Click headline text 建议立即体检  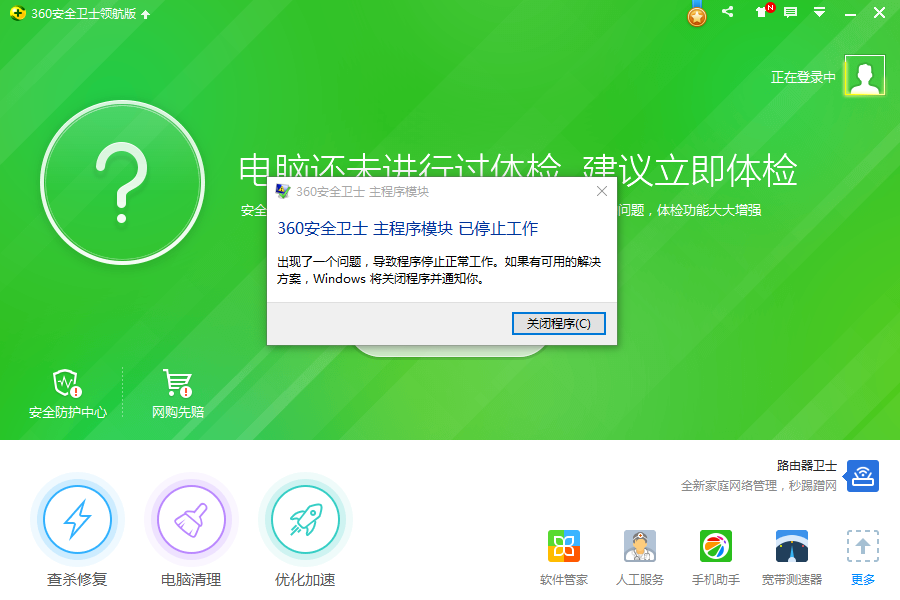(x=690, y=171)
